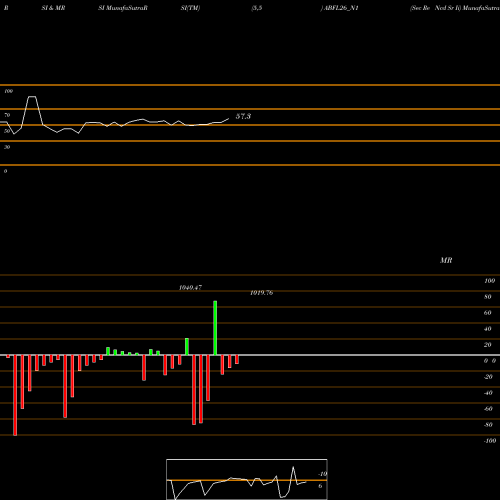Click the peak of the RSI line near 100
This screenshot has height=500, width=500.
(x=32, y=97)
